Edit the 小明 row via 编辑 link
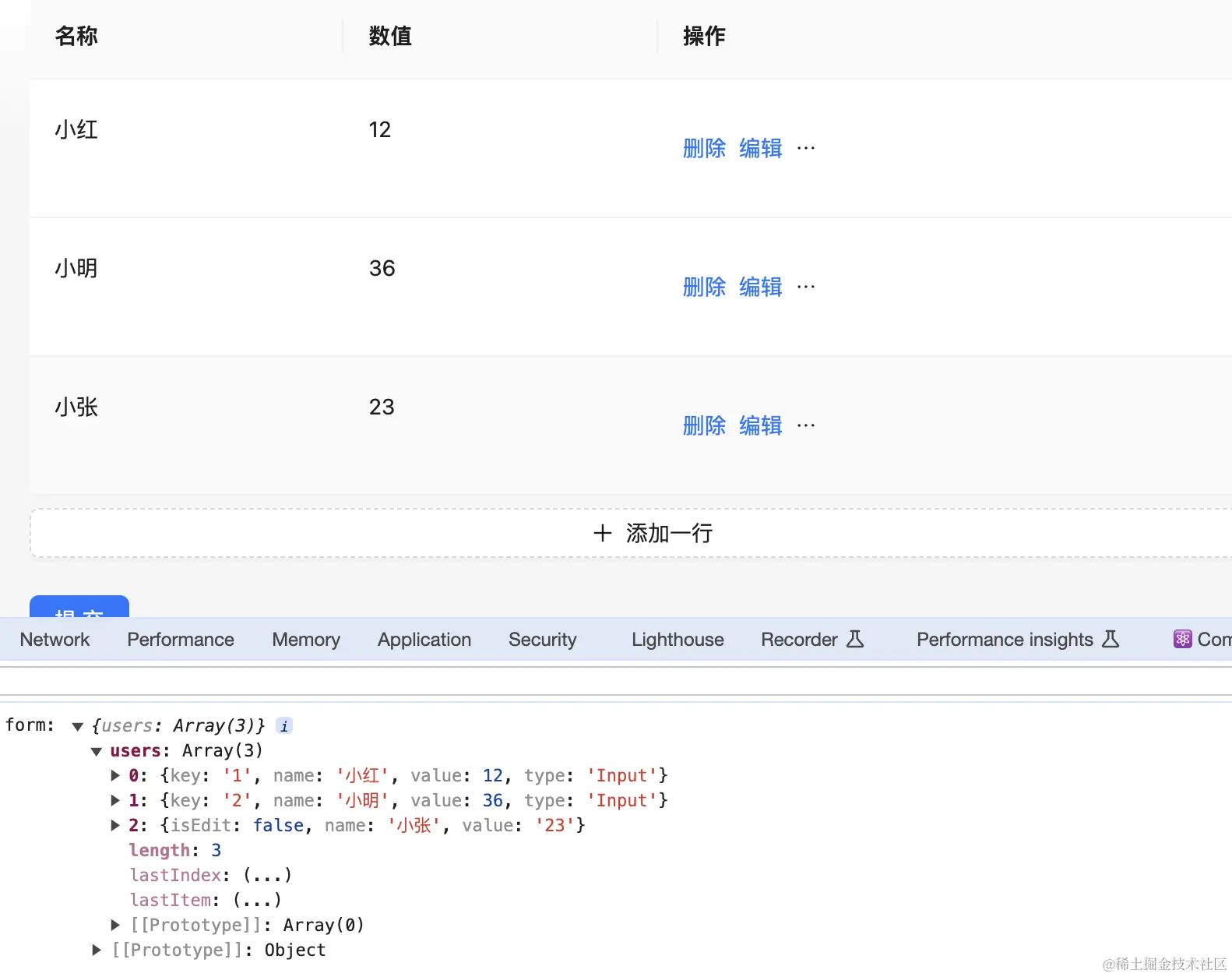The height and width of the screenshot is (977, 1232). (761, 287)
